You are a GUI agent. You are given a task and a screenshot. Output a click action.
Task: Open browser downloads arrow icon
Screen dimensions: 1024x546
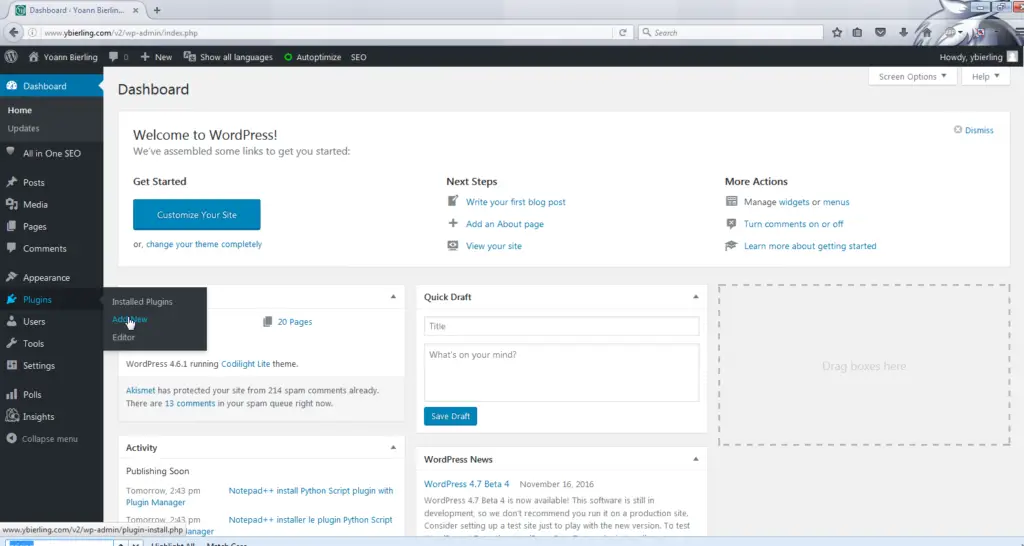pyautogui.click(x=903, y=32)
